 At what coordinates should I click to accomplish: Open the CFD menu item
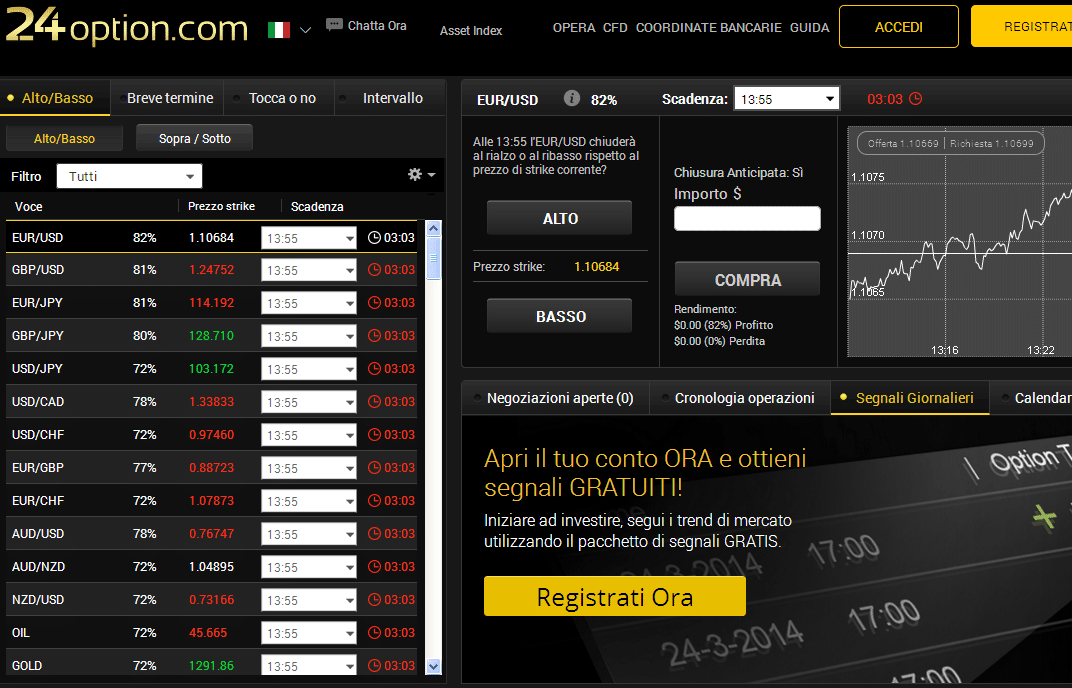click(x=615, y=27)
